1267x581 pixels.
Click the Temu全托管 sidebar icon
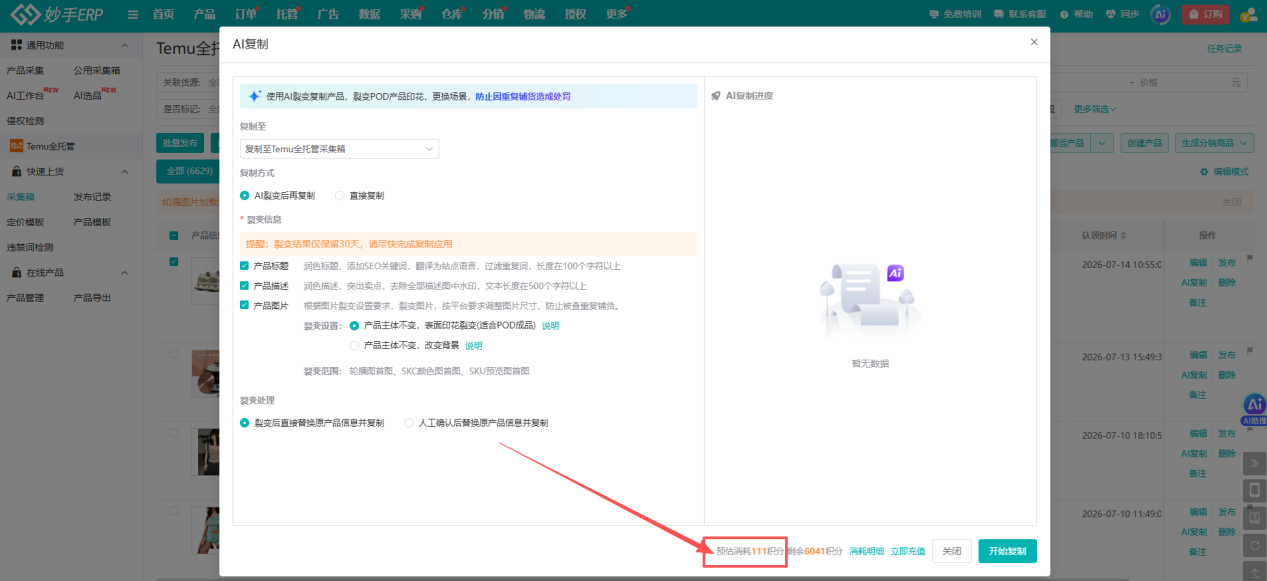pyautogui.click(x=16, y=145)
